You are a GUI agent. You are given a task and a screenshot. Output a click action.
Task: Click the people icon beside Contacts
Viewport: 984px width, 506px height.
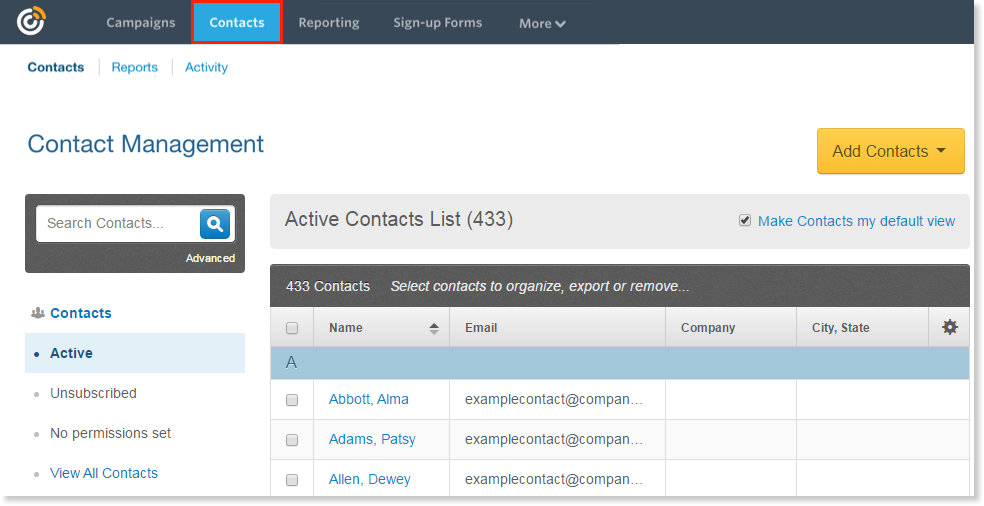[x=38, y=313]
